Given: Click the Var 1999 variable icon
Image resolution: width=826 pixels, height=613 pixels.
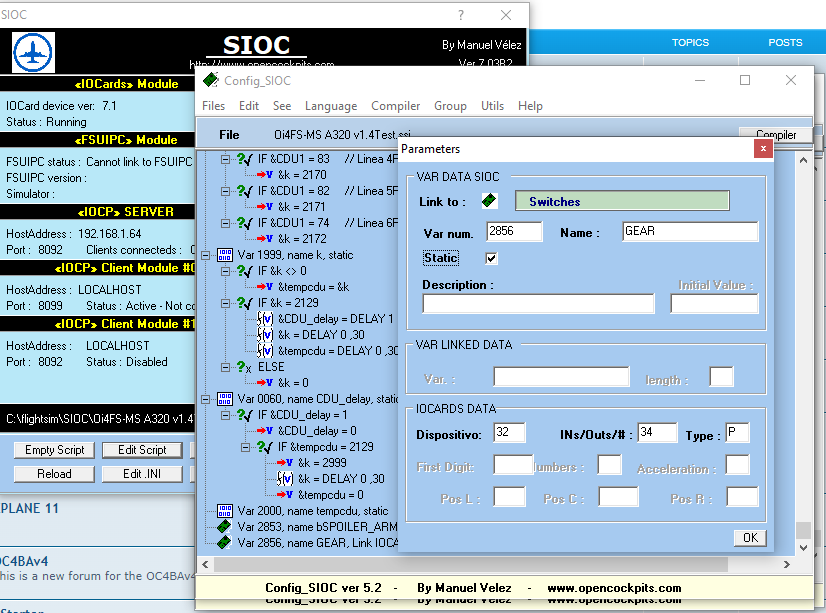Looking at the screenshot, I should click(x=224, y=256).
